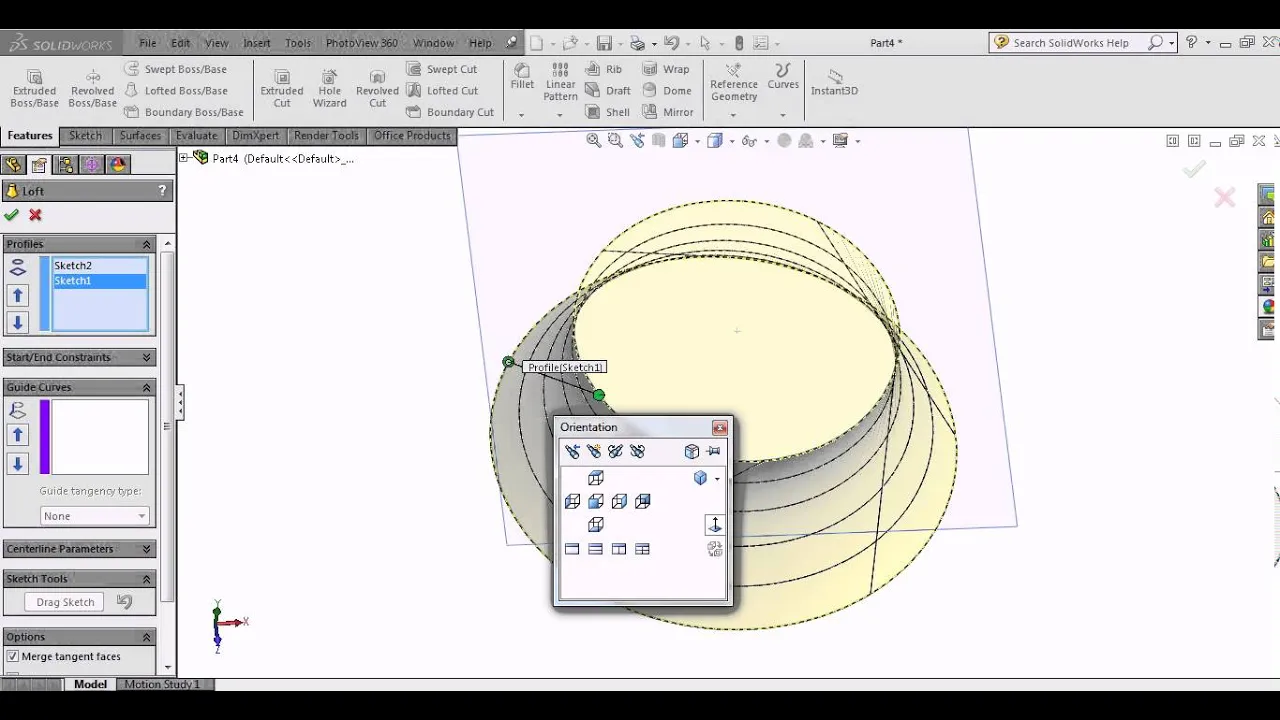This screenshot has width=1280, height=720.
Task: Toggle the Merge tangent faces checkbox
Action: [x=13, y=657]
